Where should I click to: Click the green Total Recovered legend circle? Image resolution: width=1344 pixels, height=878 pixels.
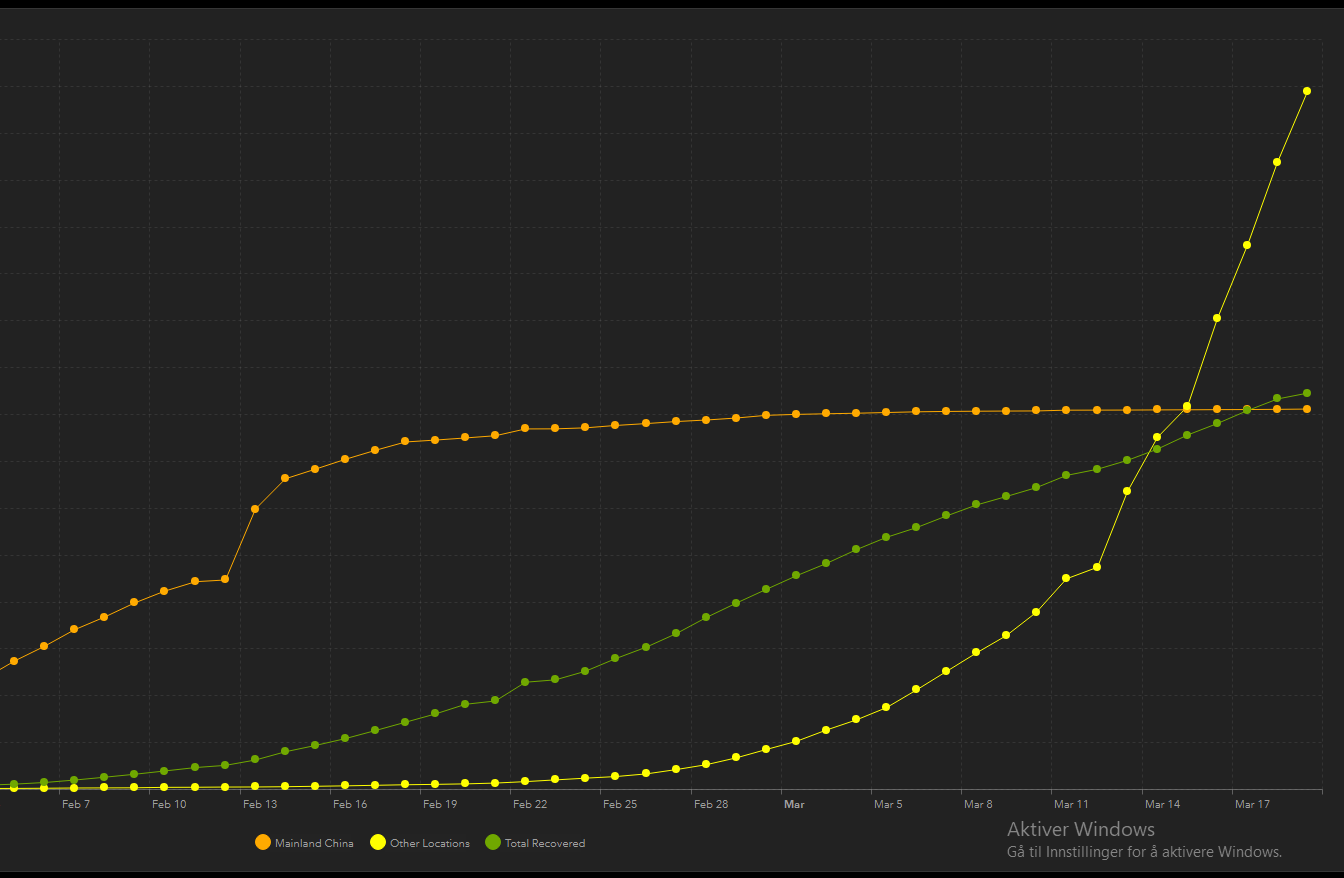pyautogui.click(x=492, y=843)
